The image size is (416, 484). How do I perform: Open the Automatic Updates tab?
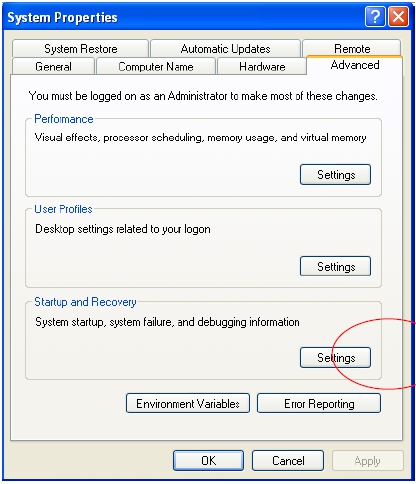coord(225,49)
